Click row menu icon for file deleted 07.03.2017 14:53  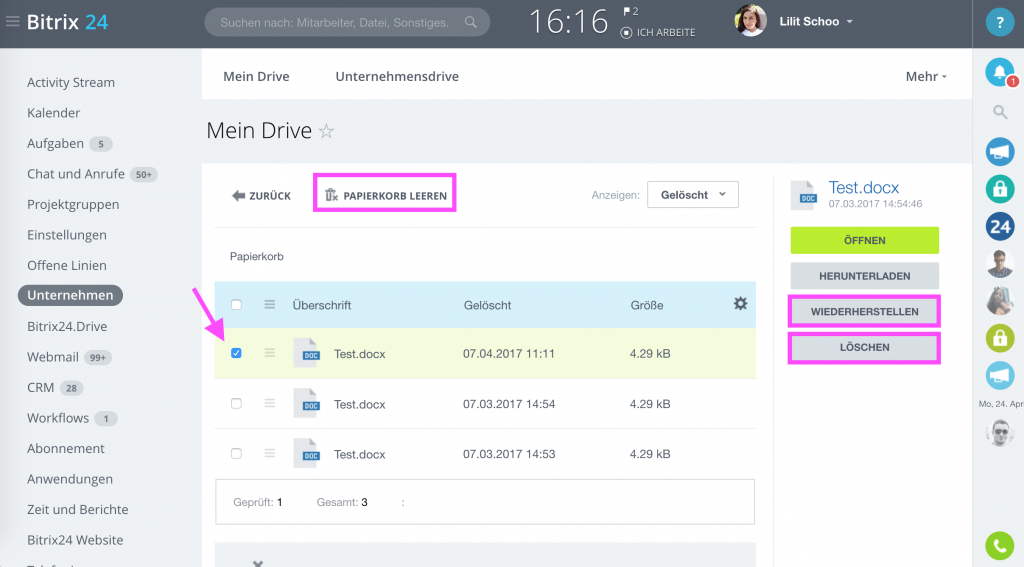coord(270,453)
